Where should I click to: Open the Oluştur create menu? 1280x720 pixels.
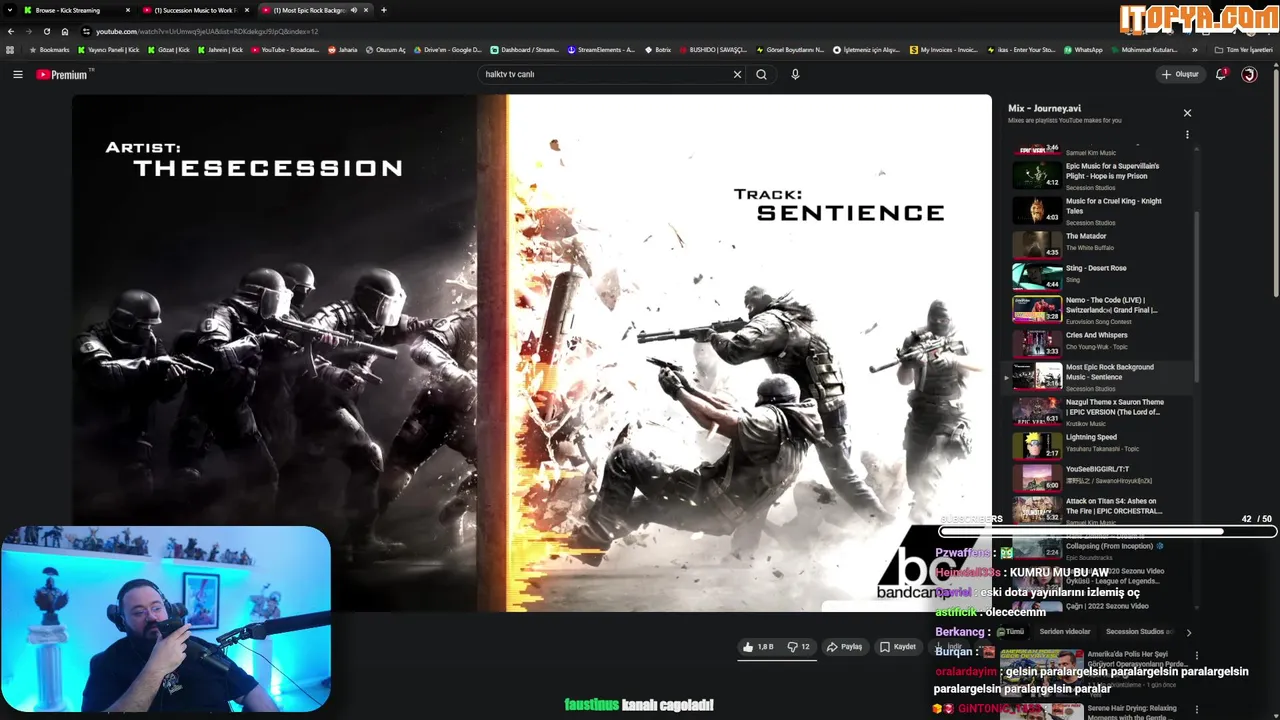pos(1181,74)
